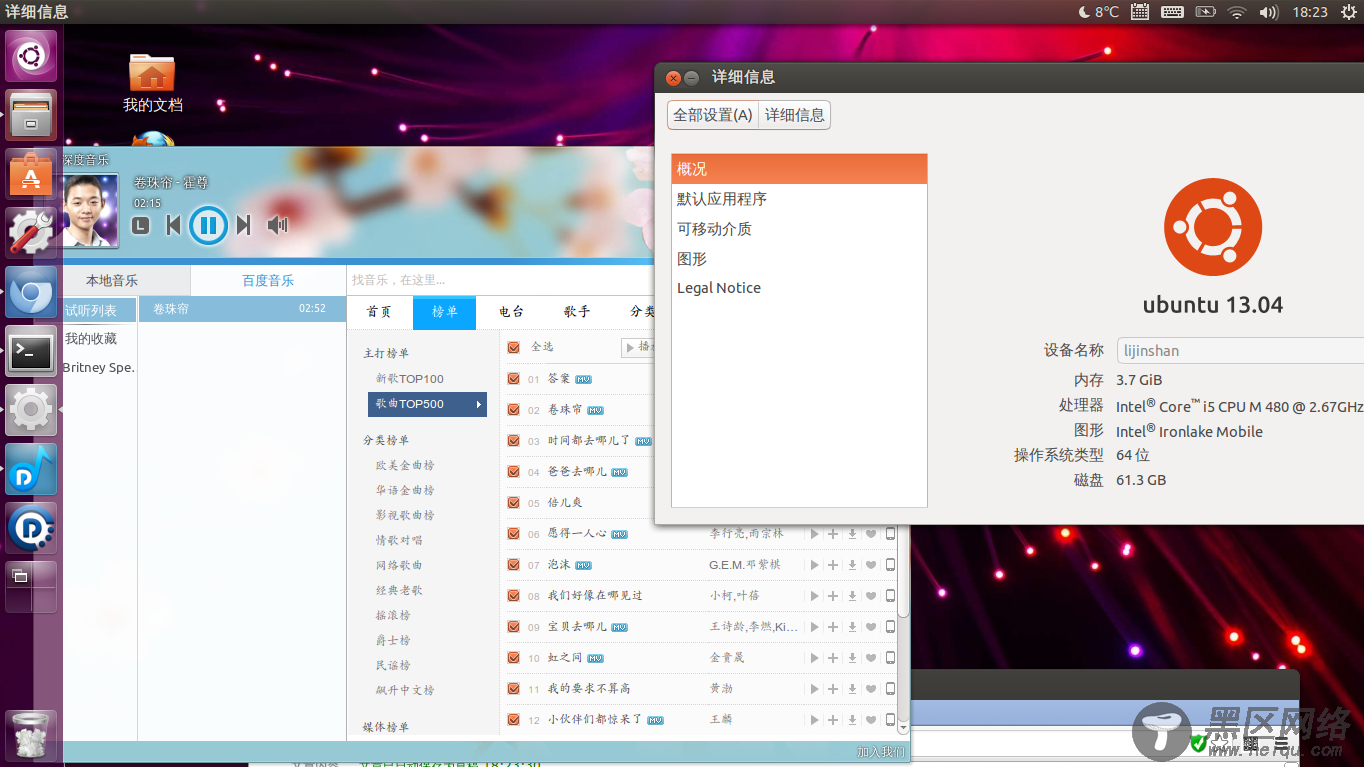Screen dimensions: 1364x767
Task: Open Terminal from launcher
Action: (31, 351)
